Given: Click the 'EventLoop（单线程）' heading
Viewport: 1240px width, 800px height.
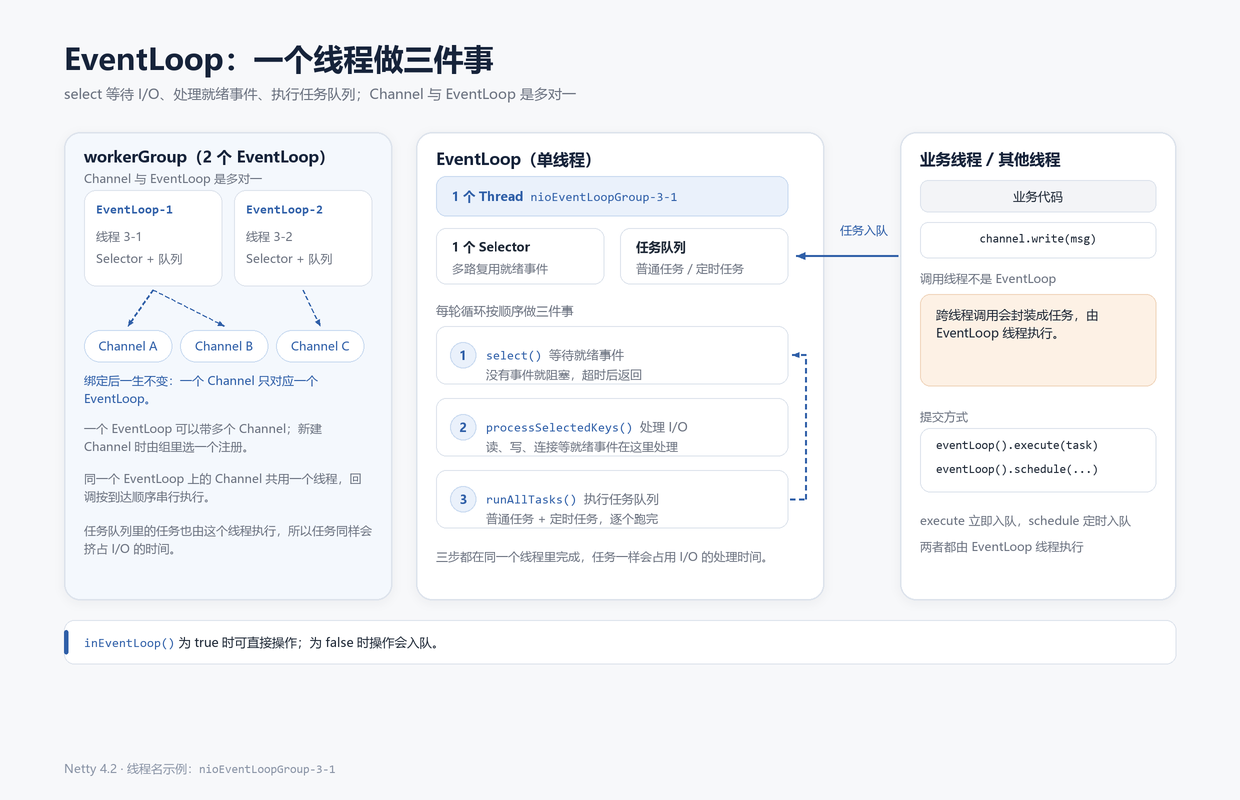Looking at the screenshot, I should (x=515, y=159).
